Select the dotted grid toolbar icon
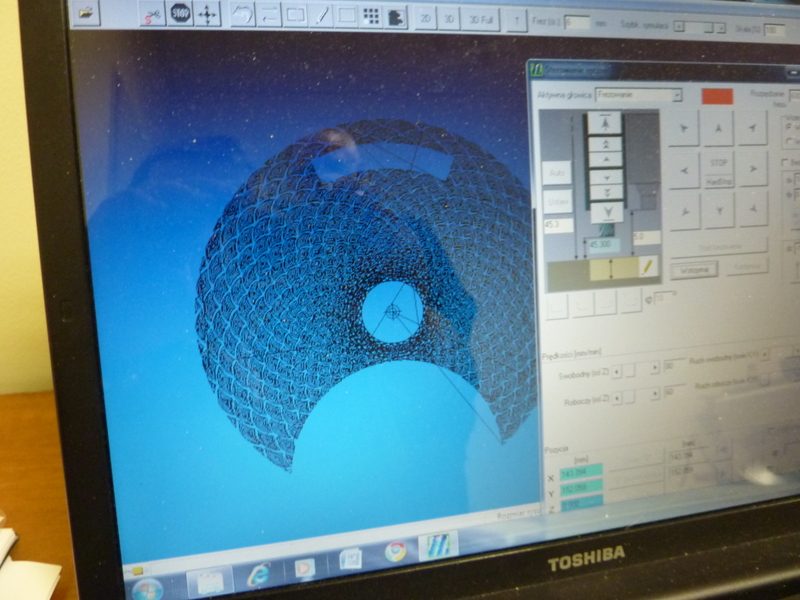The height and width of the screenshot is (600, 800). coord(371,16)
